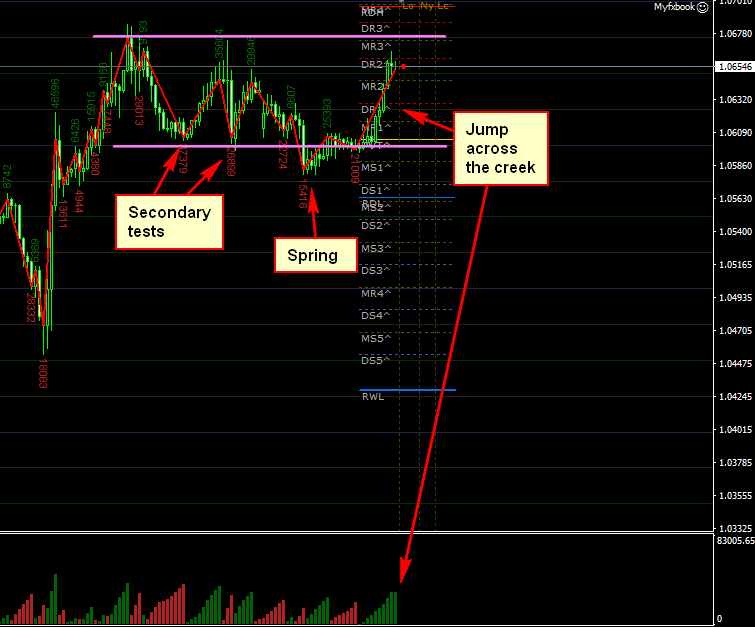Click the red swing volume label 28332
Image resolution: width=755 pixels, height=627 pixels.
(31, 307)
